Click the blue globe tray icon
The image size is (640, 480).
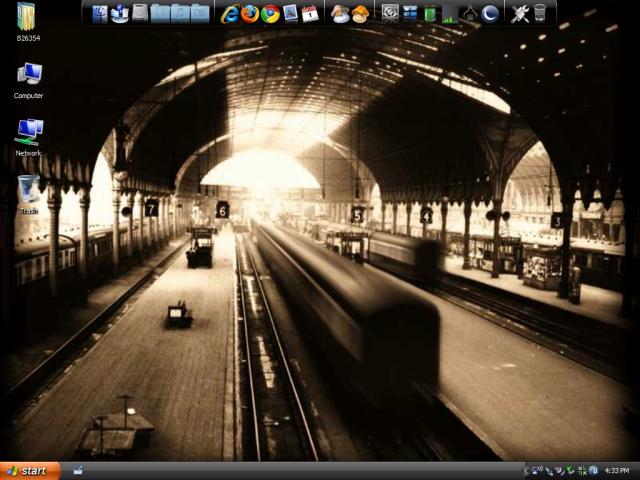click(594, 471)
